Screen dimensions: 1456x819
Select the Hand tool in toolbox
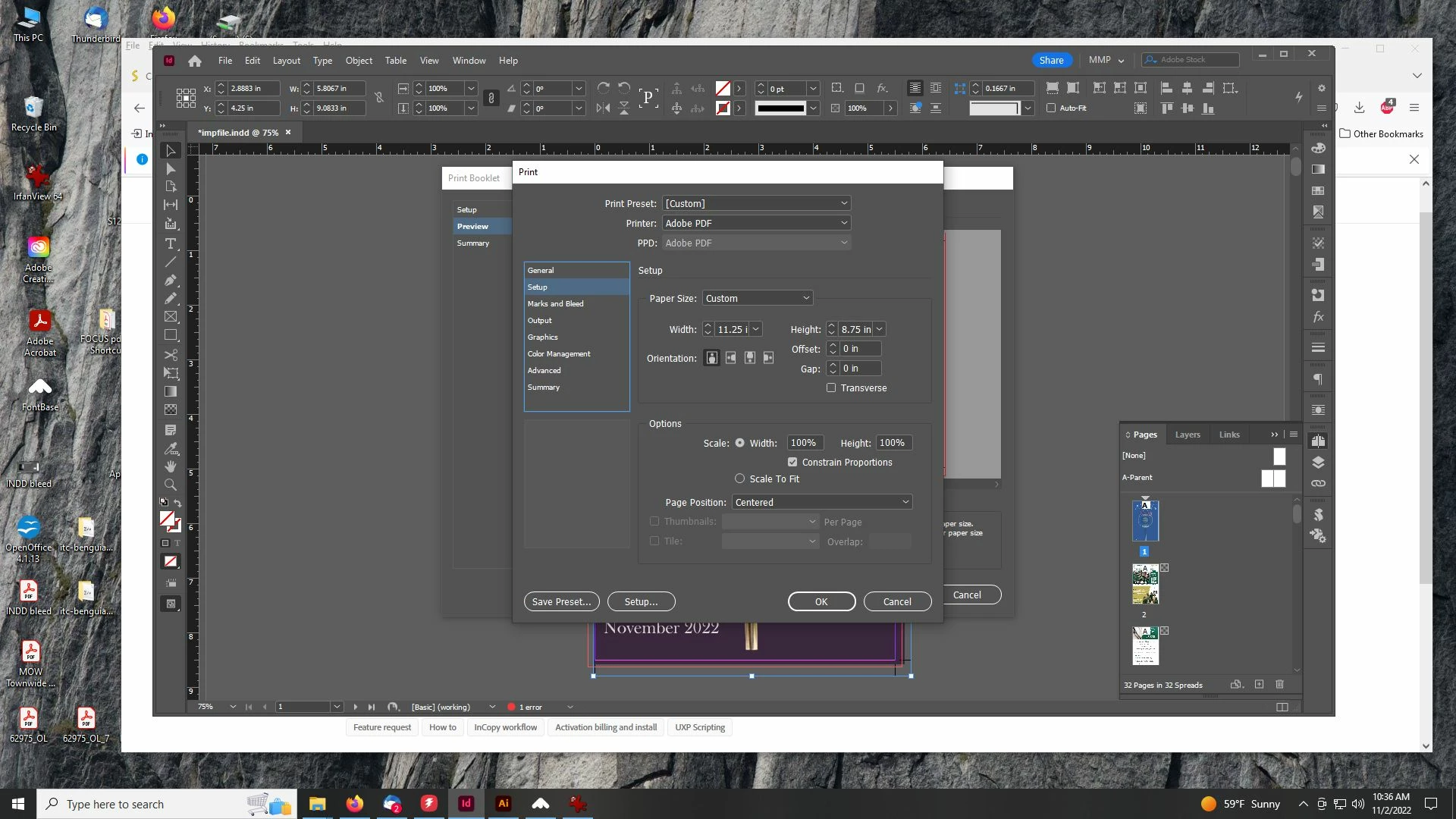(171, 466)
